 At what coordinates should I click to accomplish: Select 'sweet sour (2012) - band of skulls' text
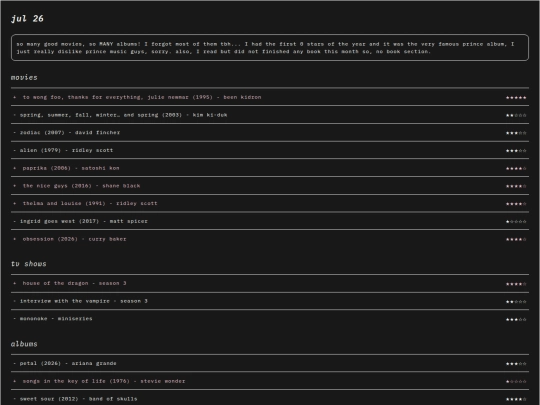click(79, 399)
